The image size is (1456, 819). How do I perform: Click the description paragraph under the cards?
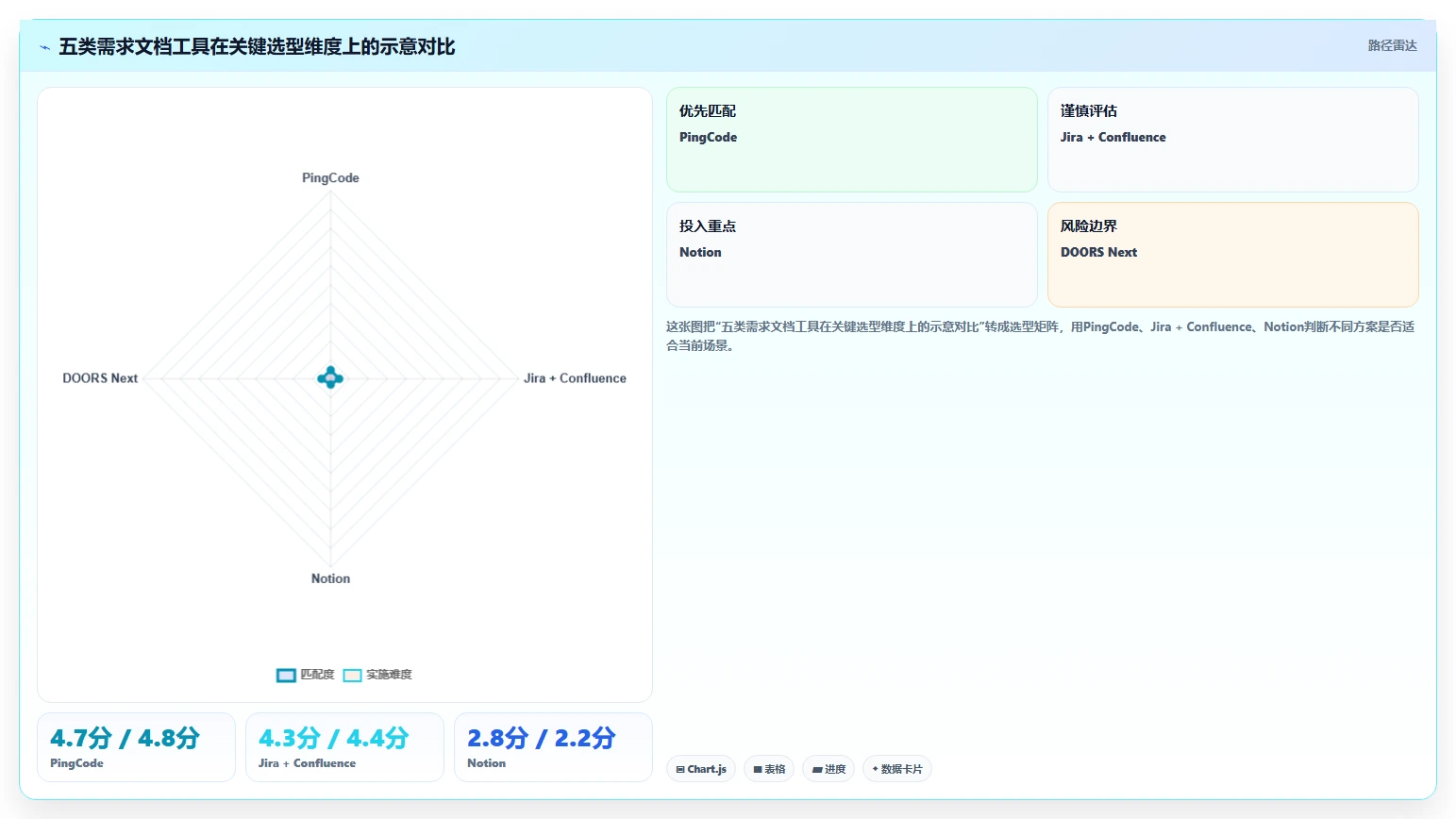[1040, 336]
